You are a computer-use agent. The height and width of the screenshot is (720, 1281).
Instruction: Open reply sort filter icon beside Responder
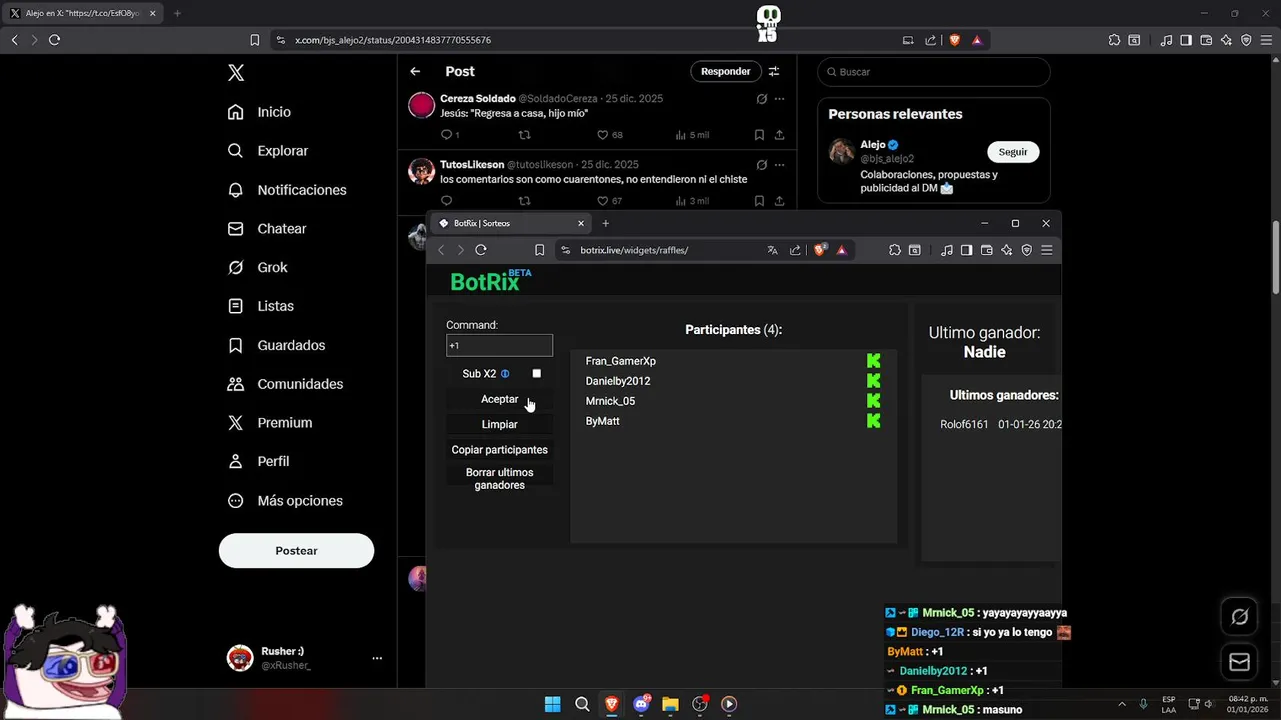[x=773, y=71]
